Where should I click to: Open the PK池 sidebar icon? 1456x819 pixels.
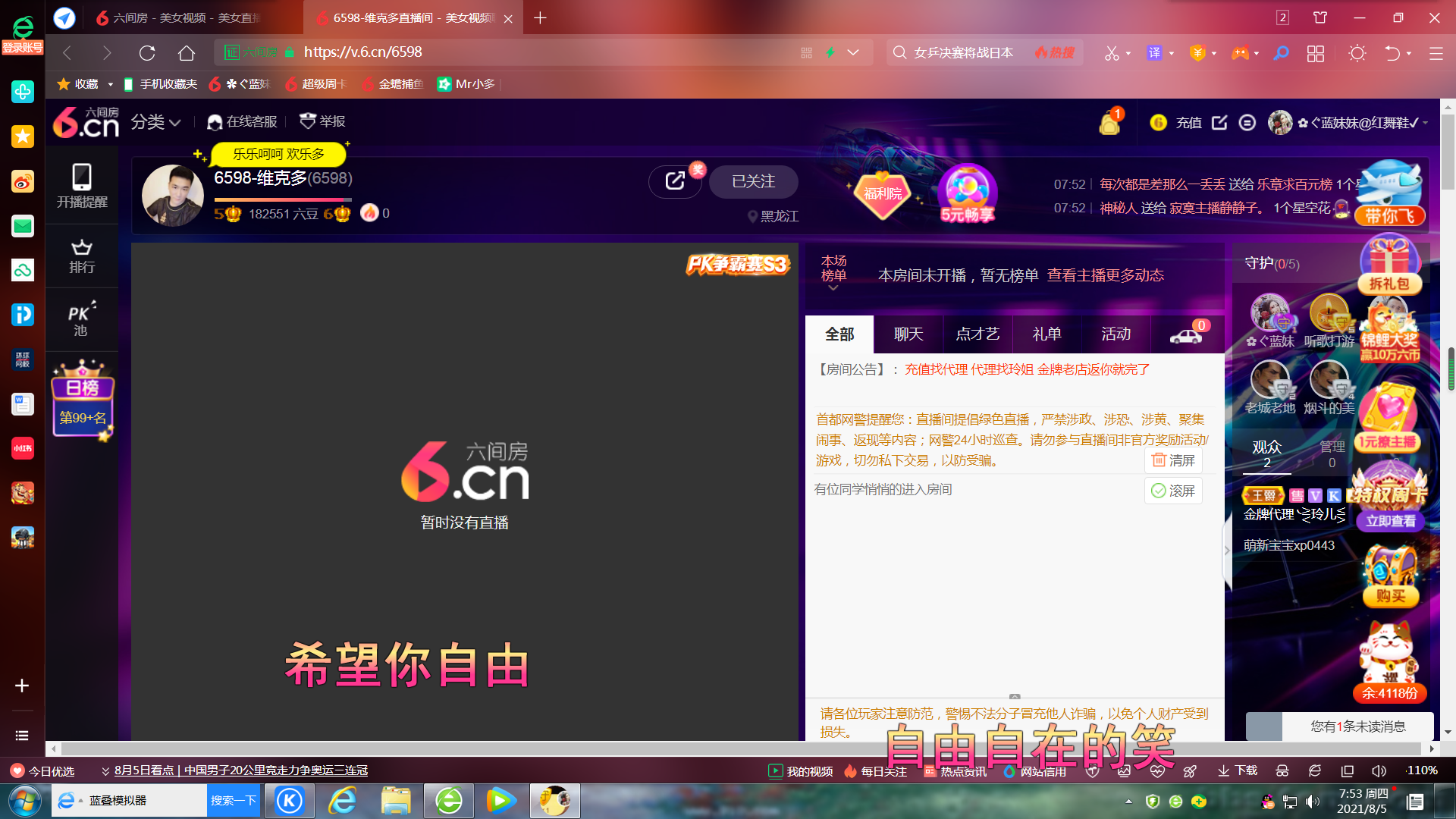coord(81,319)
